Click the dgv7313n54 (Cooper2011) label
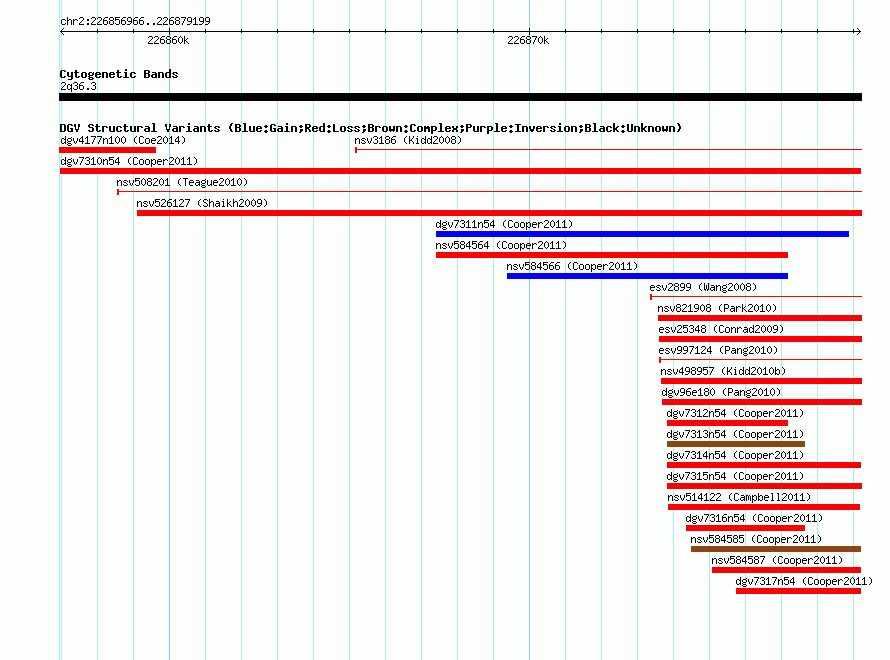The image size is (890, 660). pyautogui.click(x=735, y=434)
